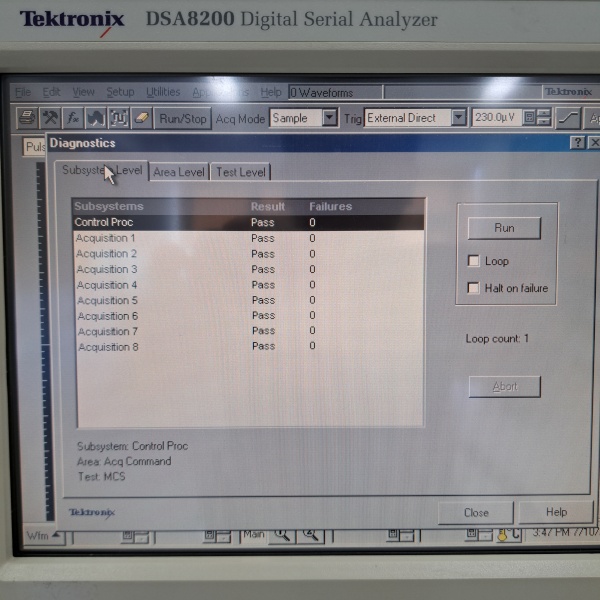Click the thermometer °C temperature status icon
Viewport: 600px width, 600px height.
pos(509,535)
